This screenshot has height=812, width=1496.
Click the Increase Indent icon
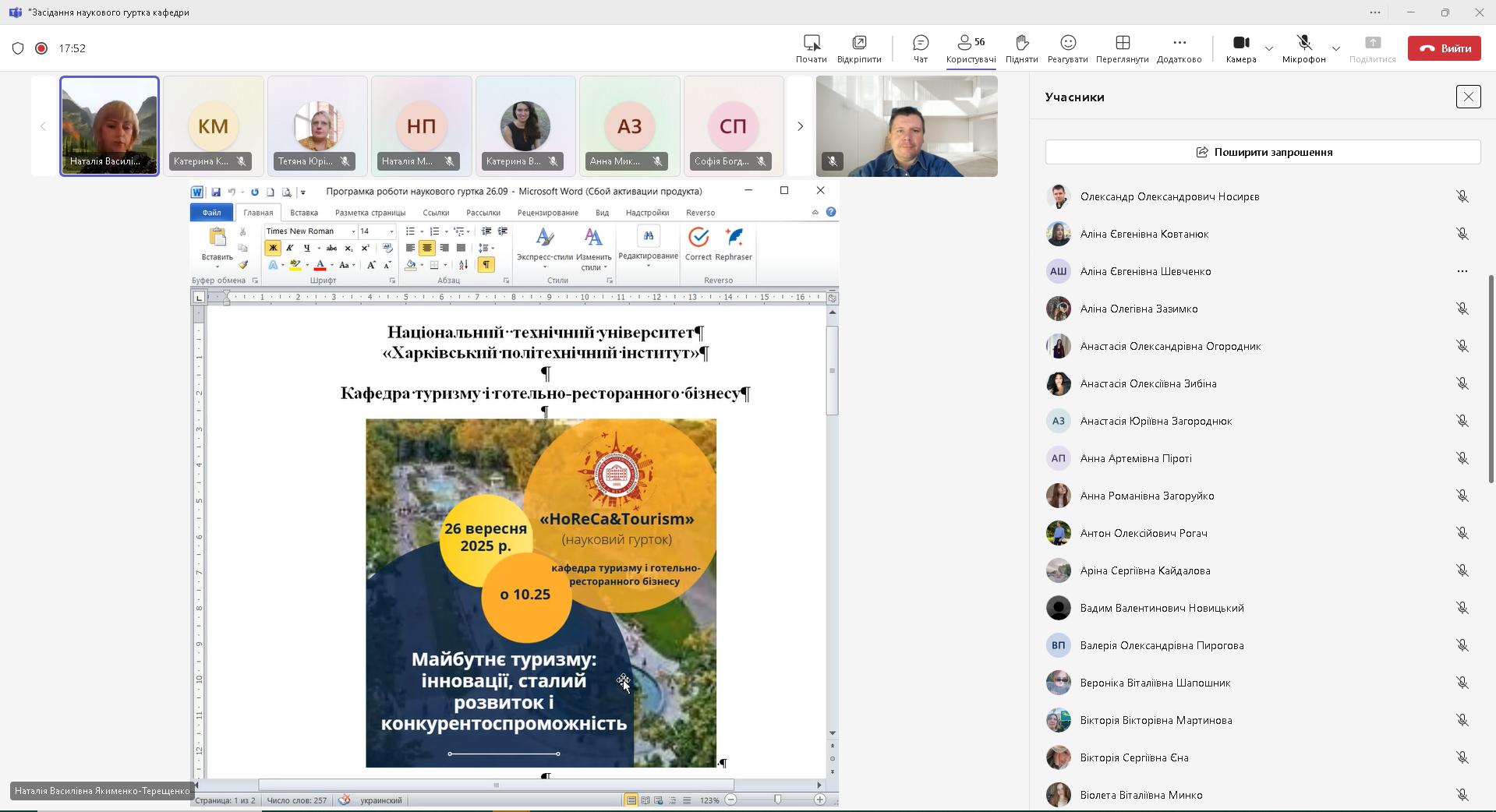pyautogui.click(x=503, y=231)
